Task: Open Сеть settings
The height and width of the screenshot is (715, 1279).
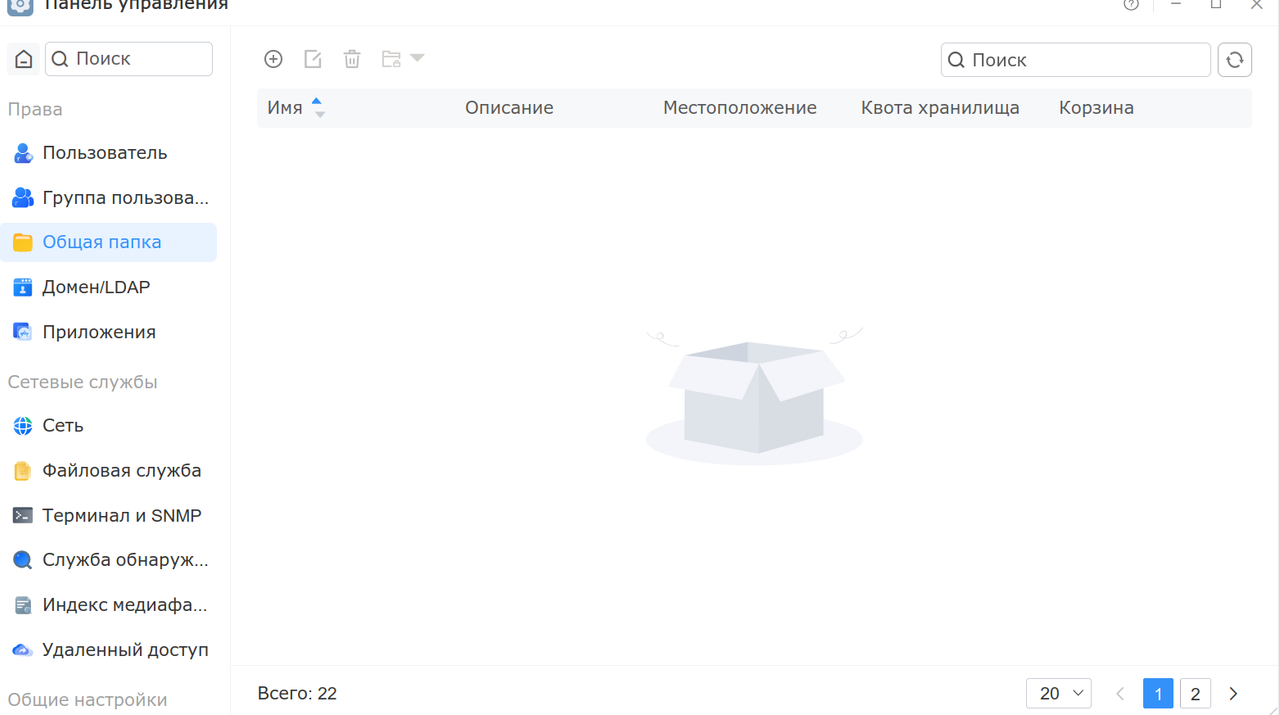Action: [108, 426]
